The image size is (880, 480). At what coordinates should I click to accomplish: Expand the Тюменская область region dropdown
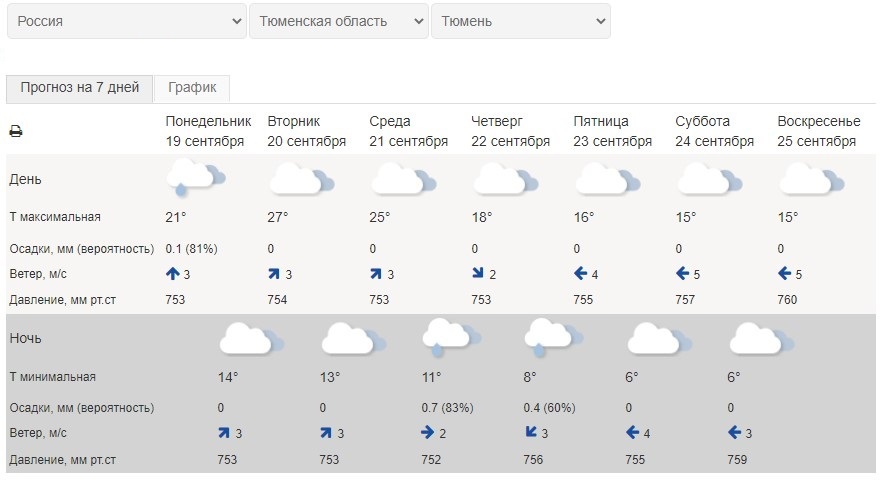(x=338, y=21)
